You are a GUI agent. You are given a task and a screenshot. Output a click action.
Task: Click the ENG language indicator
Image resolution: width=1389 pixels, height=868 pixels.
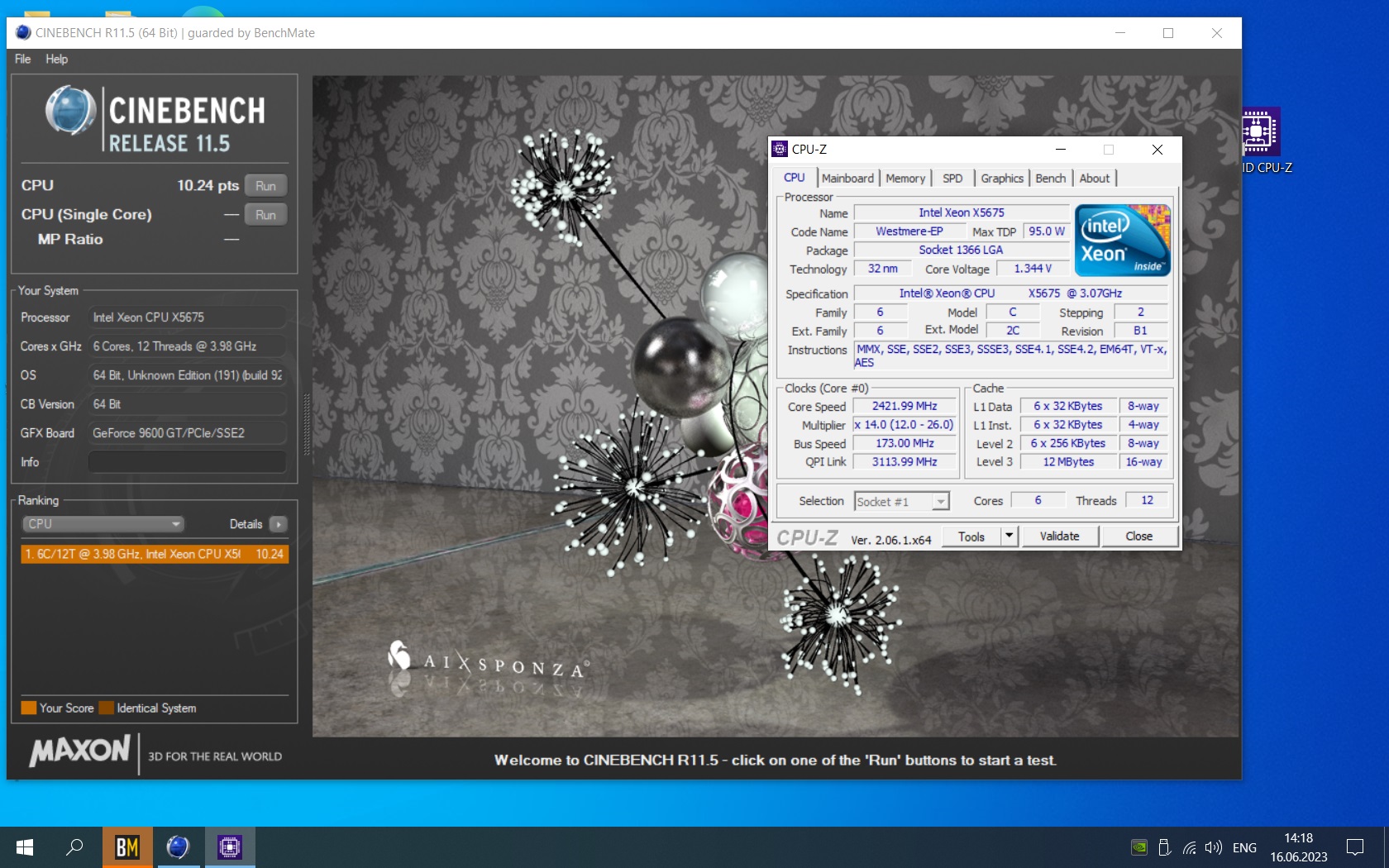1244,847
